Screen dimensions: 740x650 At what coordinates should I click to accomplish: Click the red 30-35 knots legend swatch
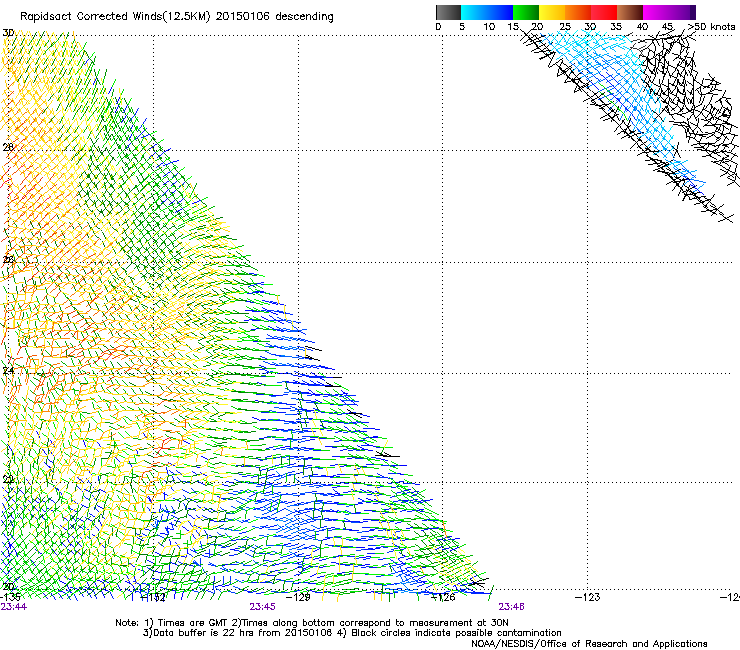coord(604,12)
